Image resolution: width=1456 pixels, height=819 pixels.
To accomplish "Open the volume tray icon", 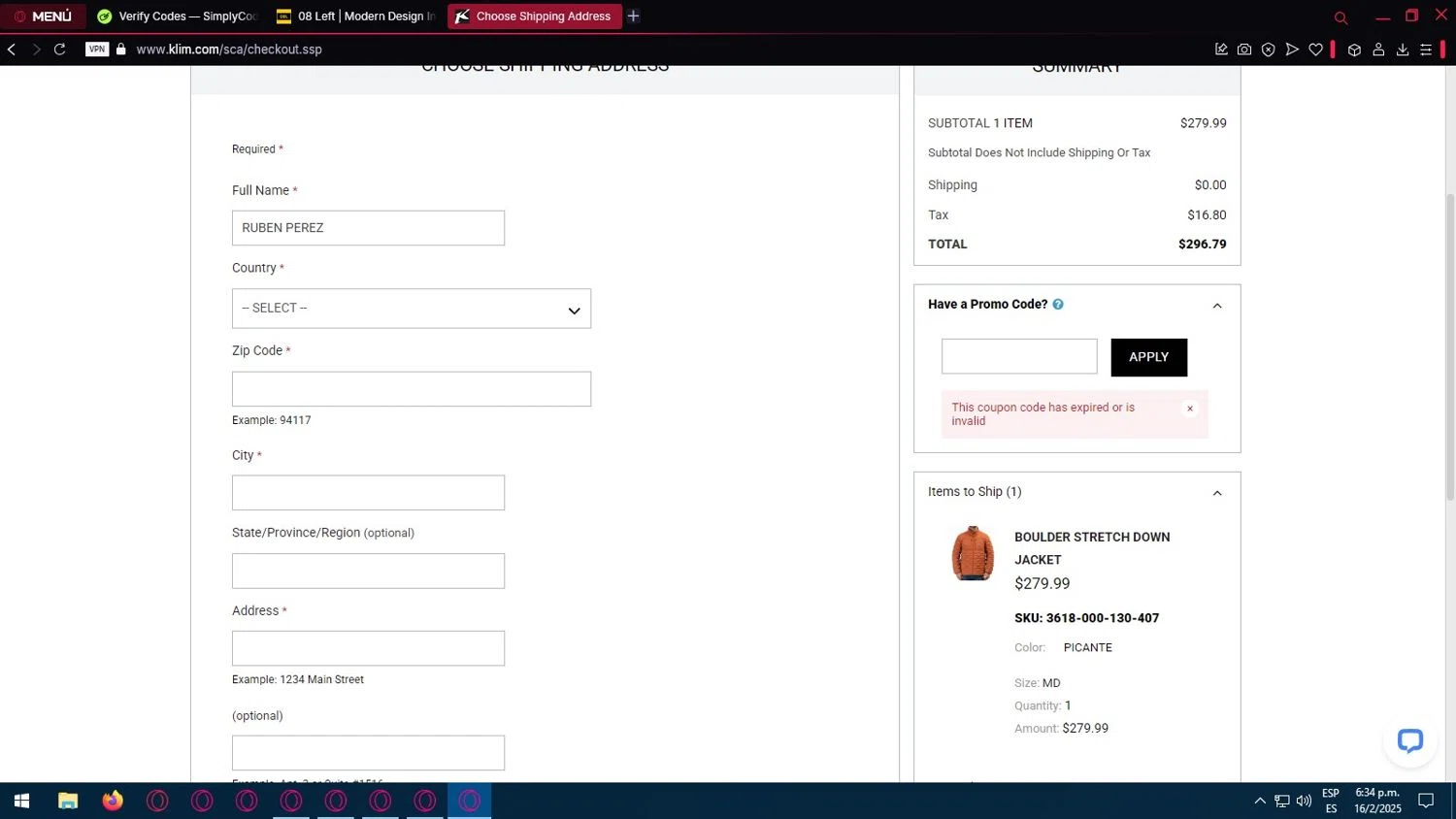I will pyautogui.click(x=1304, y=801).
